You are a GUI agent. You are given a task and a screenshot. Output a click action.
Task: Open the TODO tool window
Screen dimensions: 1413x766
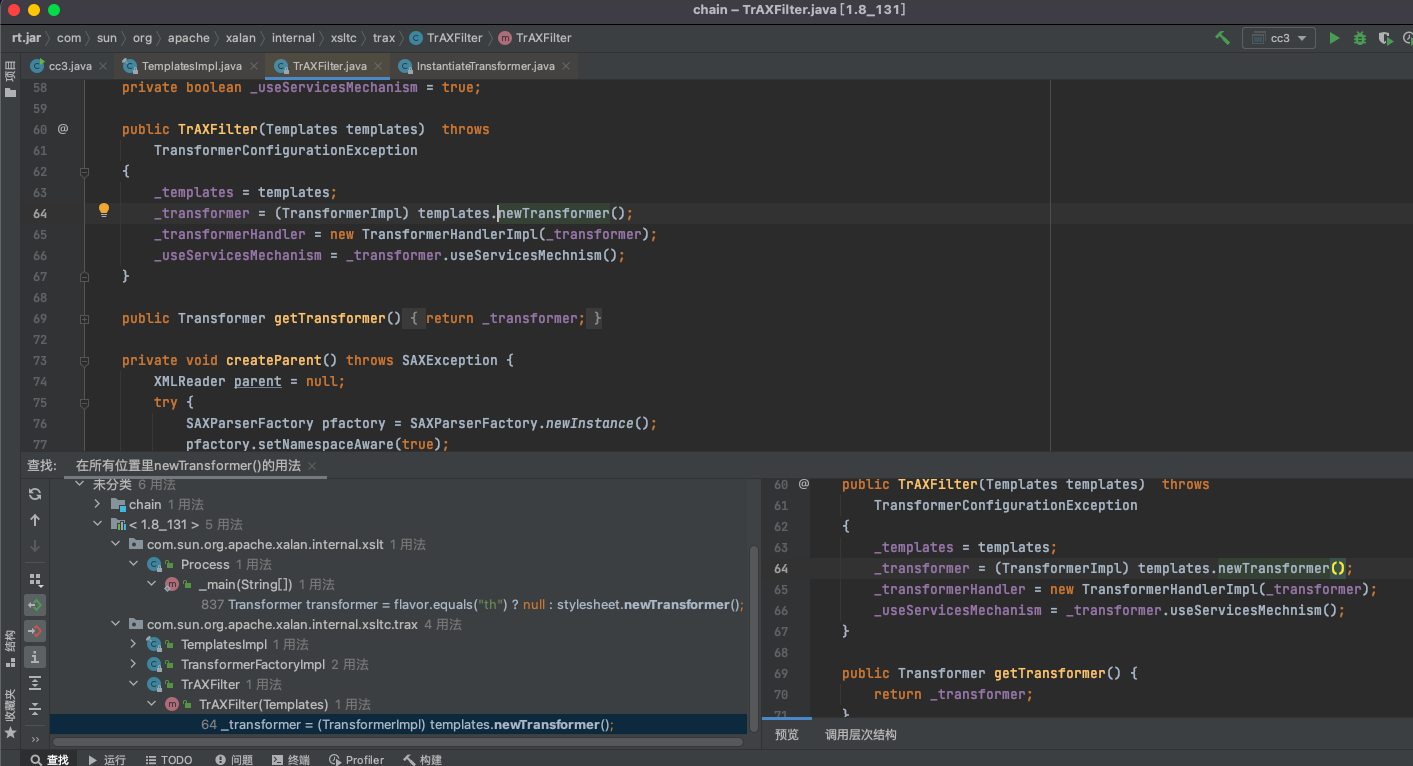[169, 759]
